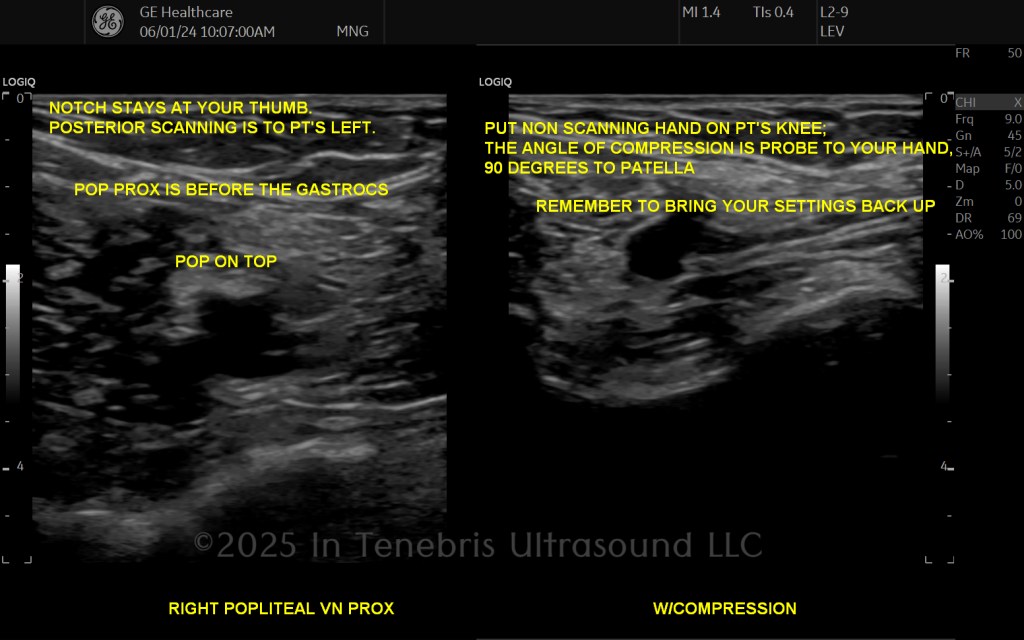Select the Map F/0 parameter
1024x640 pixels.
click(x=989, y=168)
